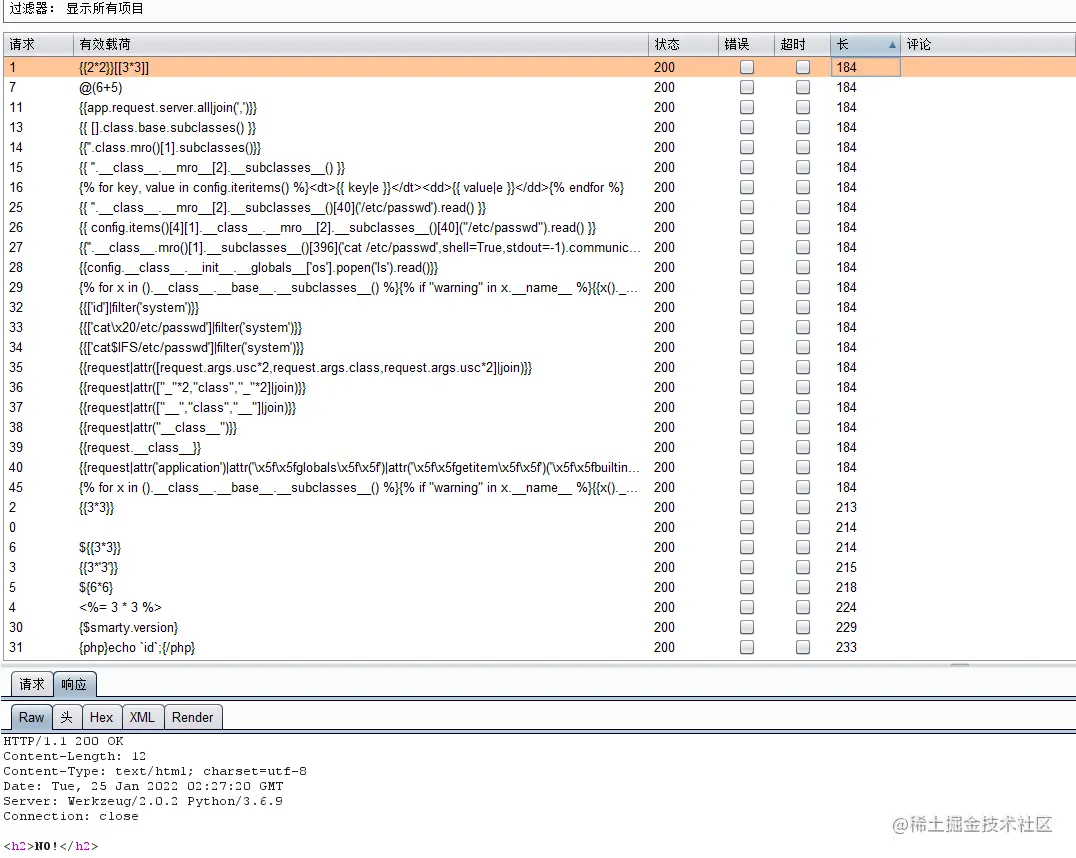Select the config.iteritems() payload row
1076x858 pixels.
538,187
